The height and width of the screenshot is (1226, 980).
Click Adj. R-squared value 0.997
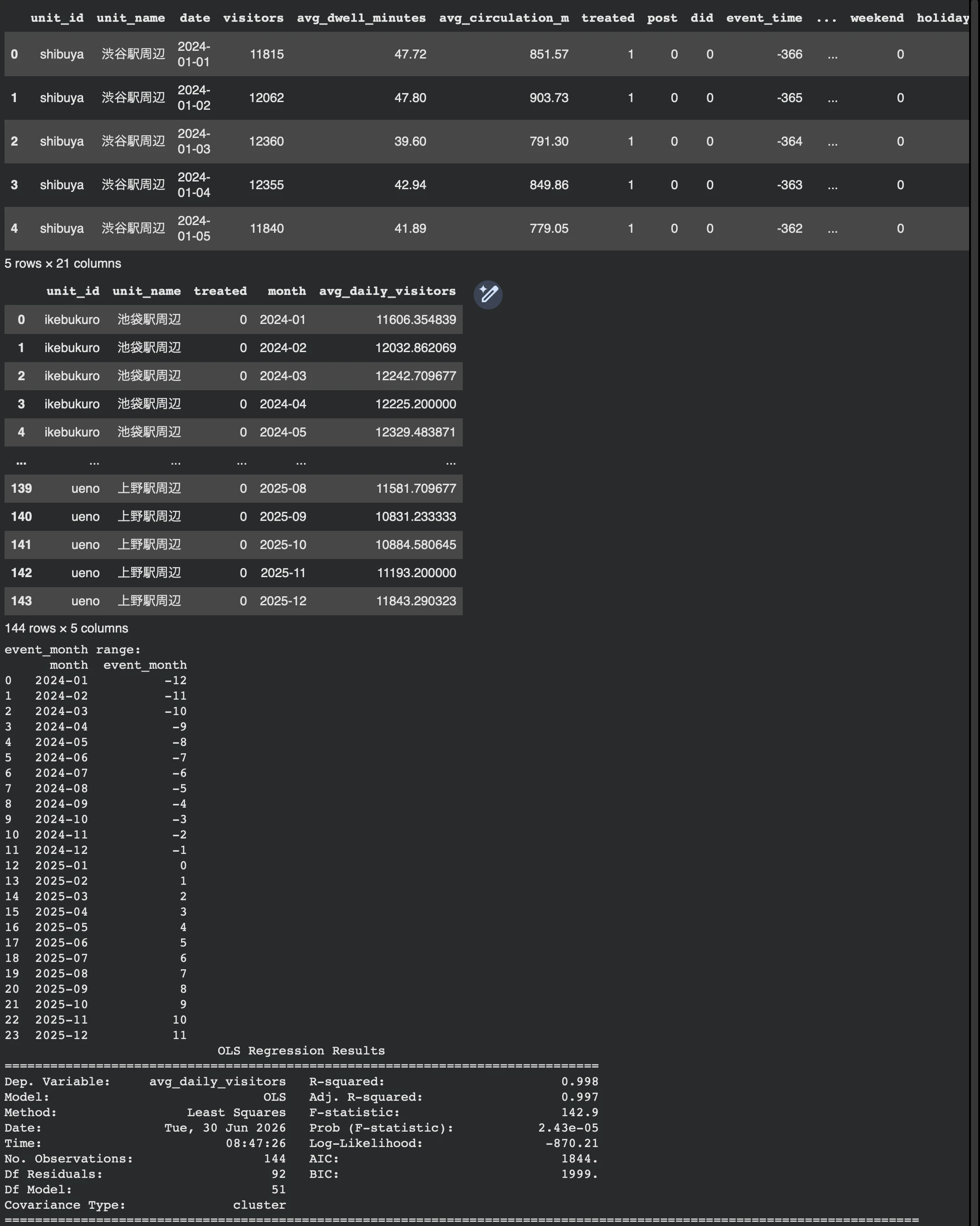tap(580, 1097)
